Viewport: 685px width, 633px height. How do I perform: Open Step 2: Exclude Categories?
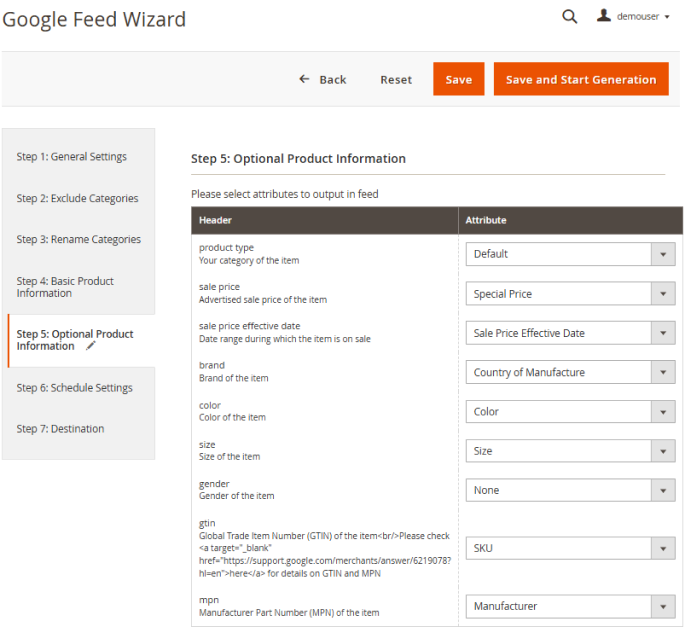pyautogui.click(x=77, y=198)
